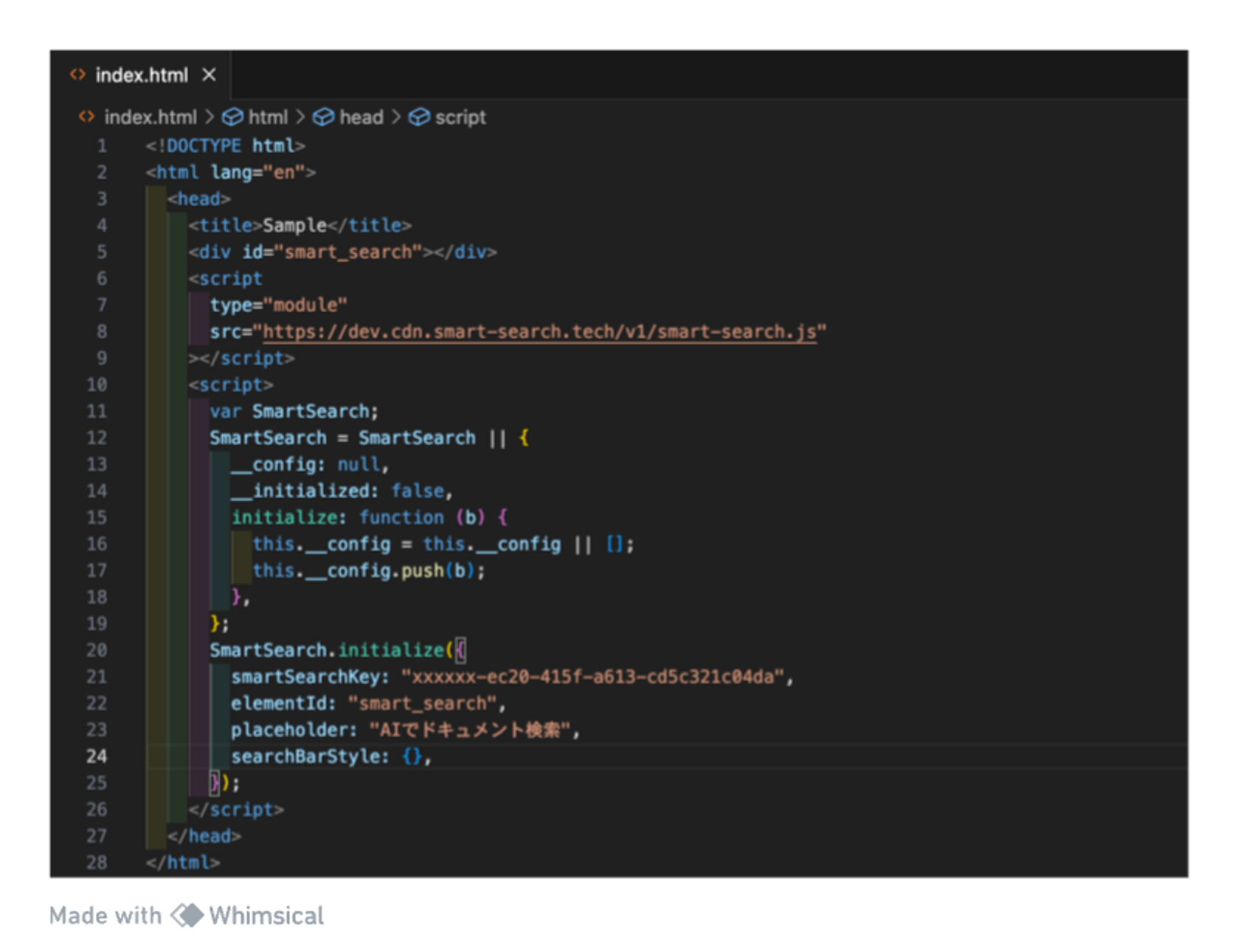Image resolution: width=1238 pixels, height=952 pixels.
Task: Open the Made with Whimsical link
Action: (187, 915)
